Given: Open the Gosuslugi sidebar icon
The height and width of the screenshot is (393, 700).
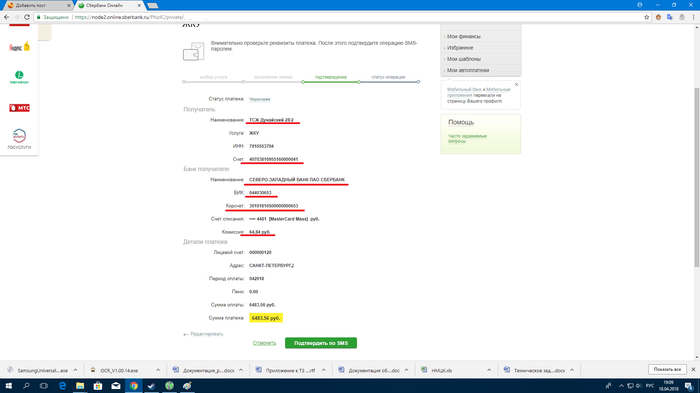Looking at the screenshot, I should (x=19, y=139).
